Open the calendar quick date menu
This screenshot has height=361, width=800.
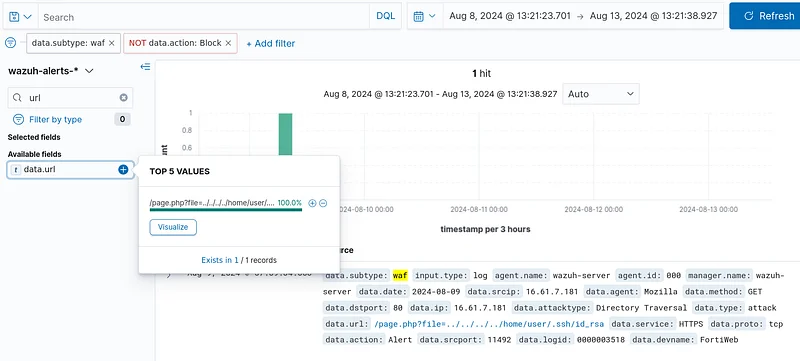424,16
